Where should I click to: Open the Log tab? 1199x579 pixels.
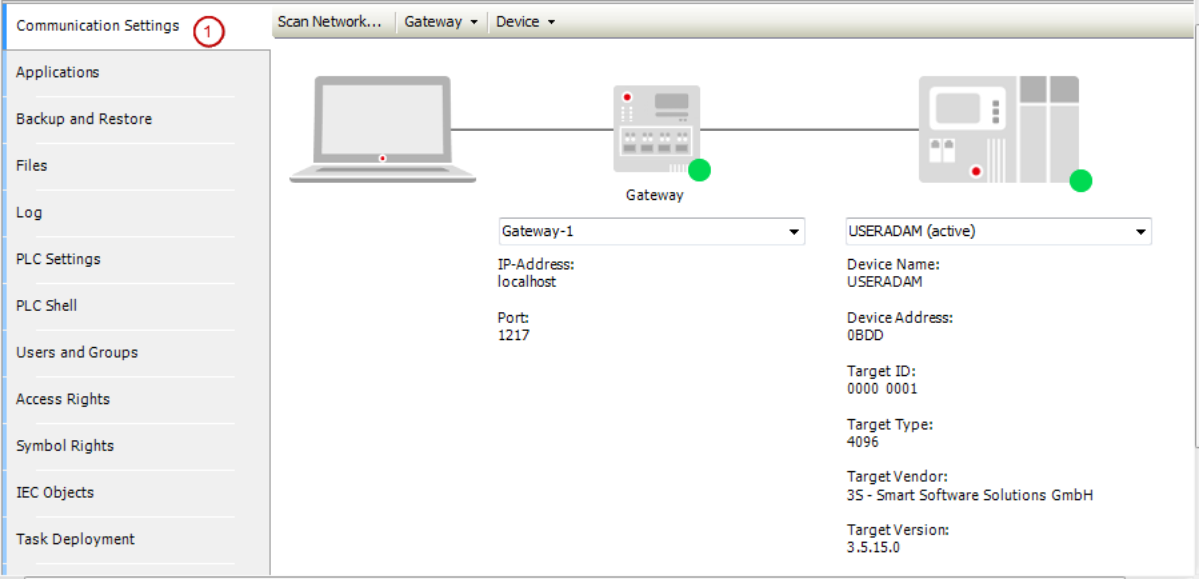click(136, 213)
